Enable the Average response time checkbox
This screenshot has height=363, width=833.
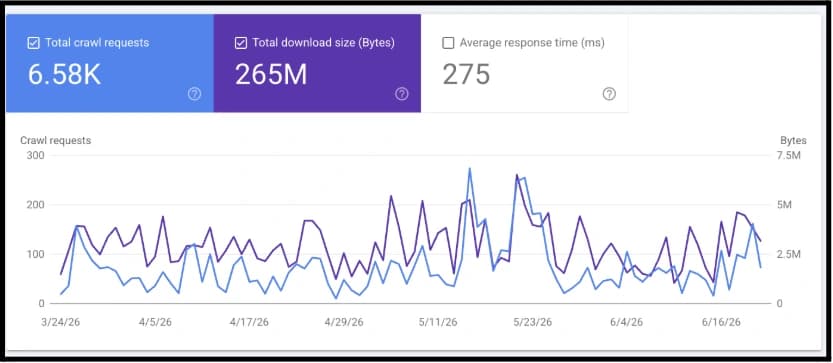tap(448, 43)
